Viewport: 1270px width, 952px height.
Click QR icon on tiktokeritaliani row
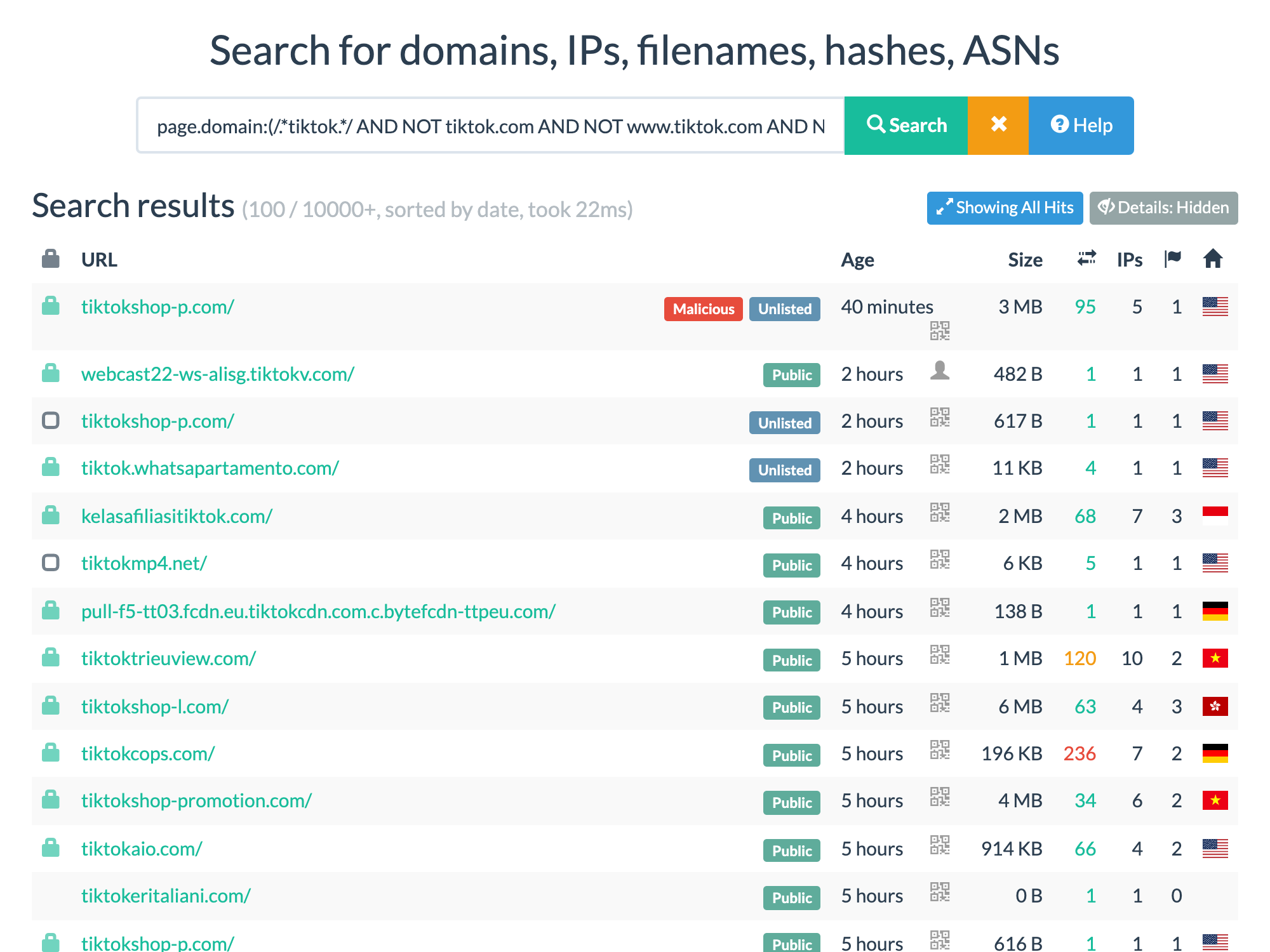(x=940, y=892)
